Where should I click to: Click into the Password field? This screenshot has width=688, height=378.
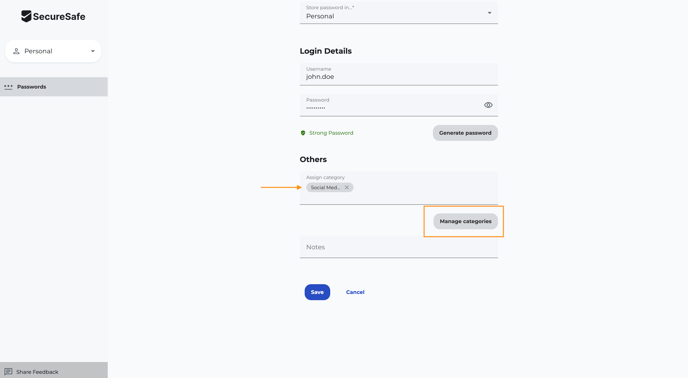(x=398, y=105)
